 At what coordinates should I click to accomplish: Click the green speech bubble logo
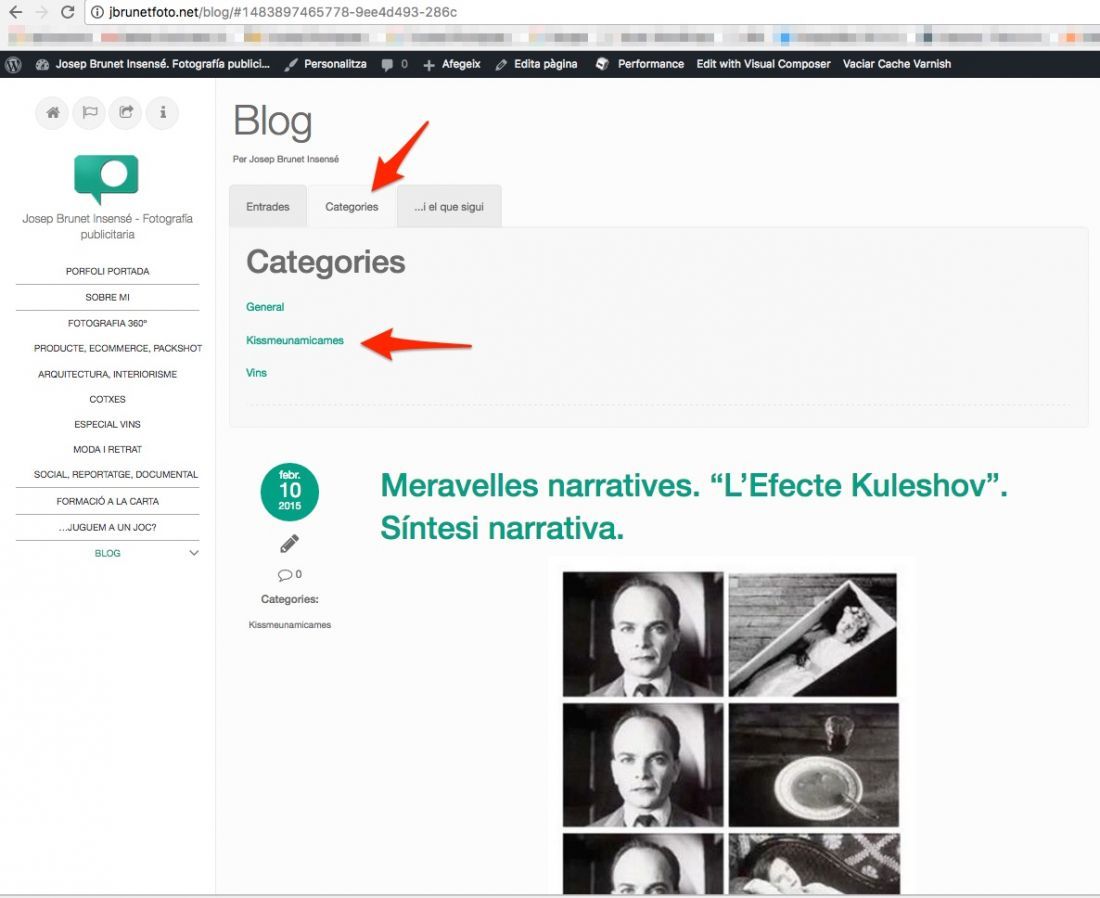(x=107, y=179)
